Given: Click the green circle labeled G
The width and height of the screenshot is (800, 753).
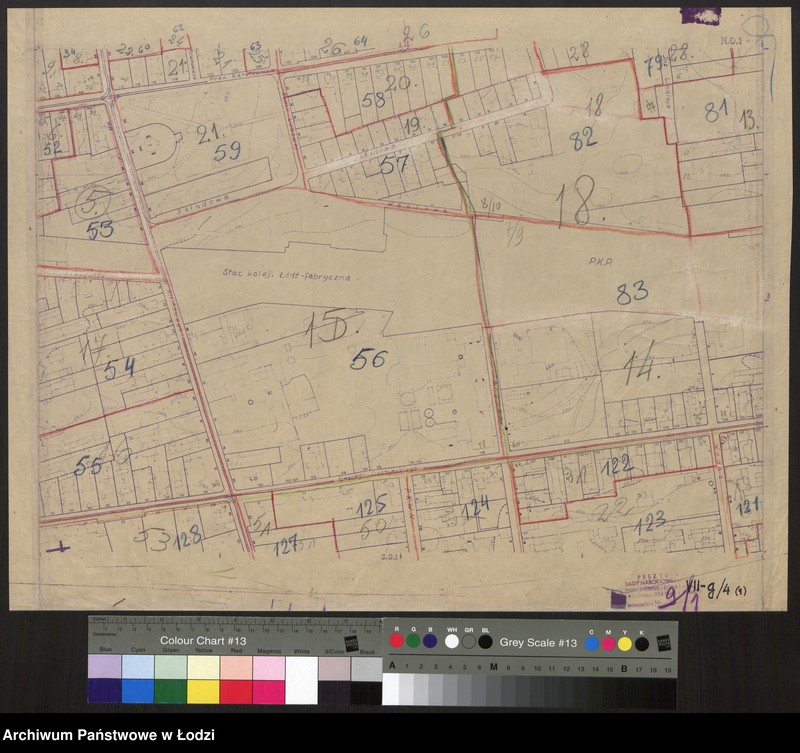Looking at the screenshot, I should (413, 641).
